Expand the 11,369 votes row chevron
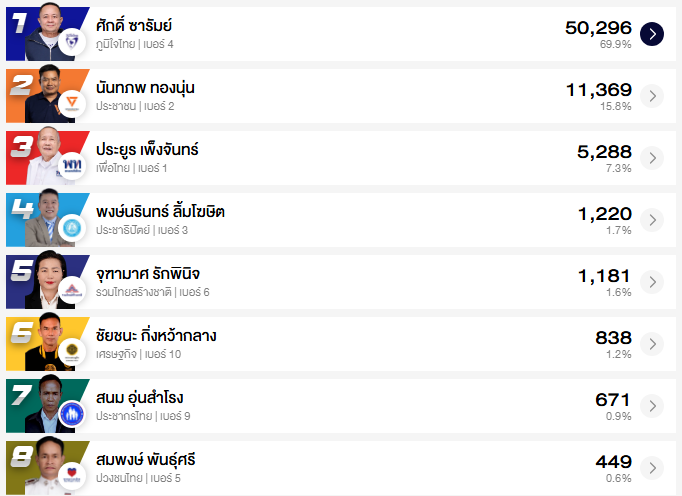Screen dimensions: 682x496 pyautogui.click(x=652, y=96)
